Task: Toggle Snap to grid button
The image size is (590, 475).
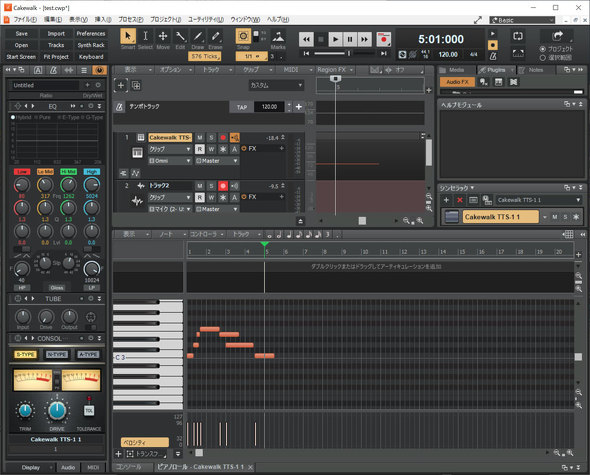Action: pyautogui.click(x=243, y=36)
